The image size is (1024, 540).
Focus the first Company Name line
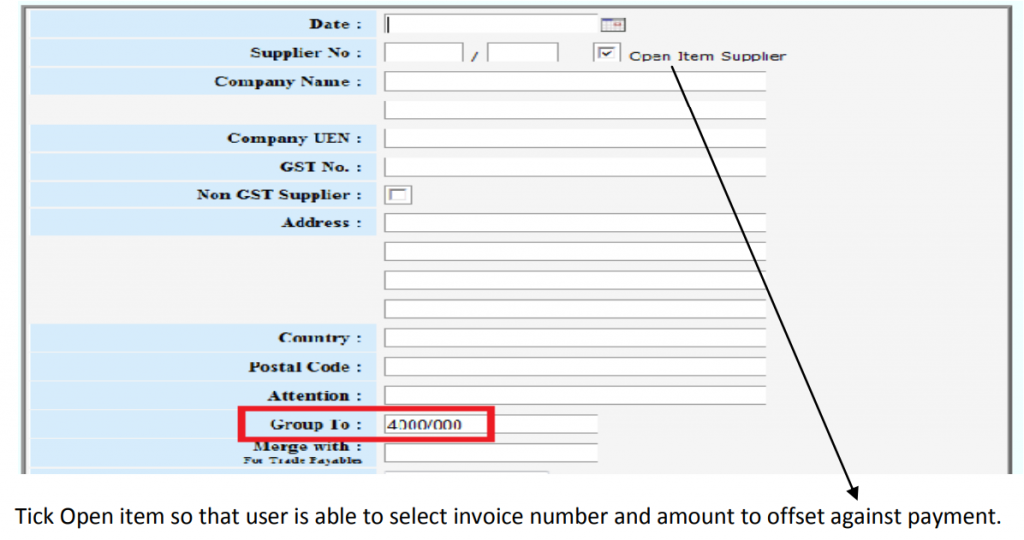tap(575, 82)
